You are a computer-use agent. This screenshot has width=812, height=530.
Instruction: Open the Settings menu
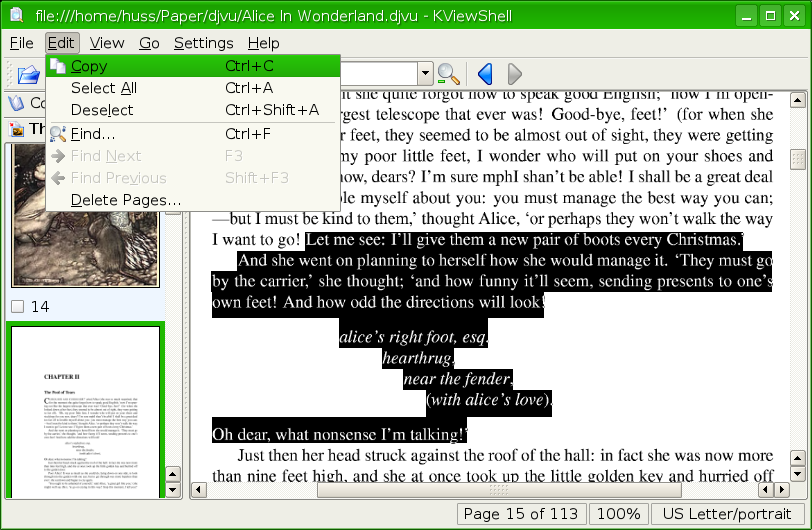pyautogui.click(x=204, y=43)
